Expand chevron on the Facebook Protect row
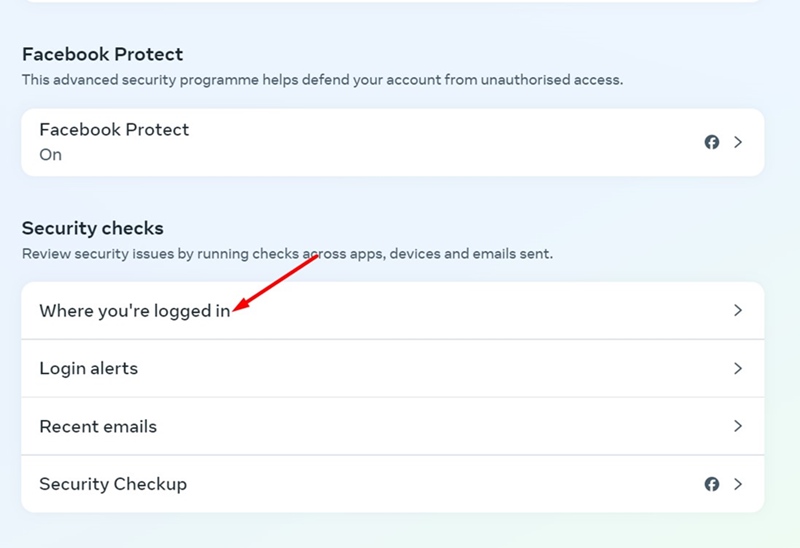800x548 pixels. tap(738, 142)
